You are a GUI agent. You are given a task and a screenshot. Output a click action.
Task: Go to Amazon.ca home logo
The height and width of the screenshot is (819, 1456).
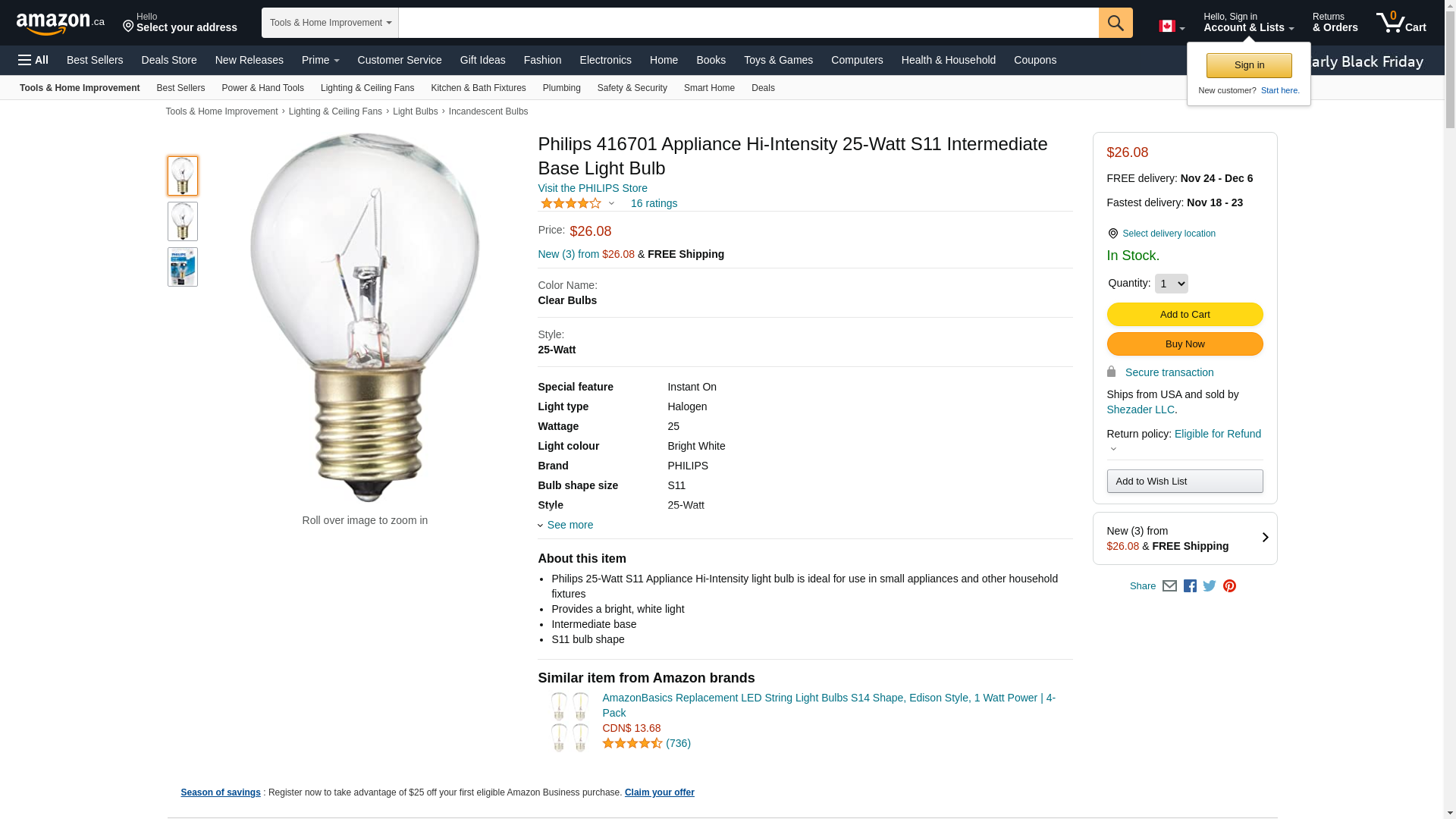coord(60,24)
